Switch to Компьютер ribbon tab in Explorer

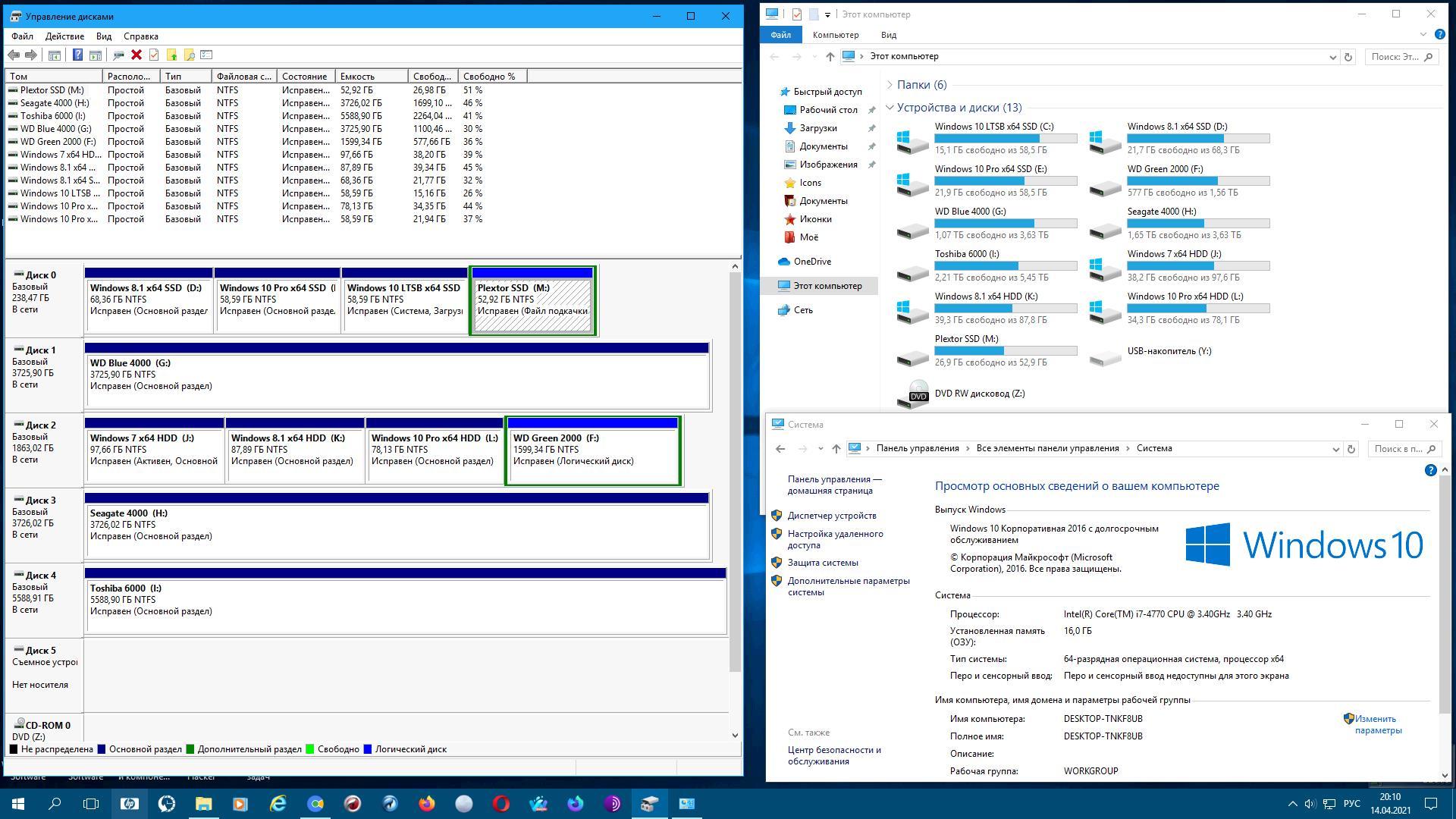836,35
